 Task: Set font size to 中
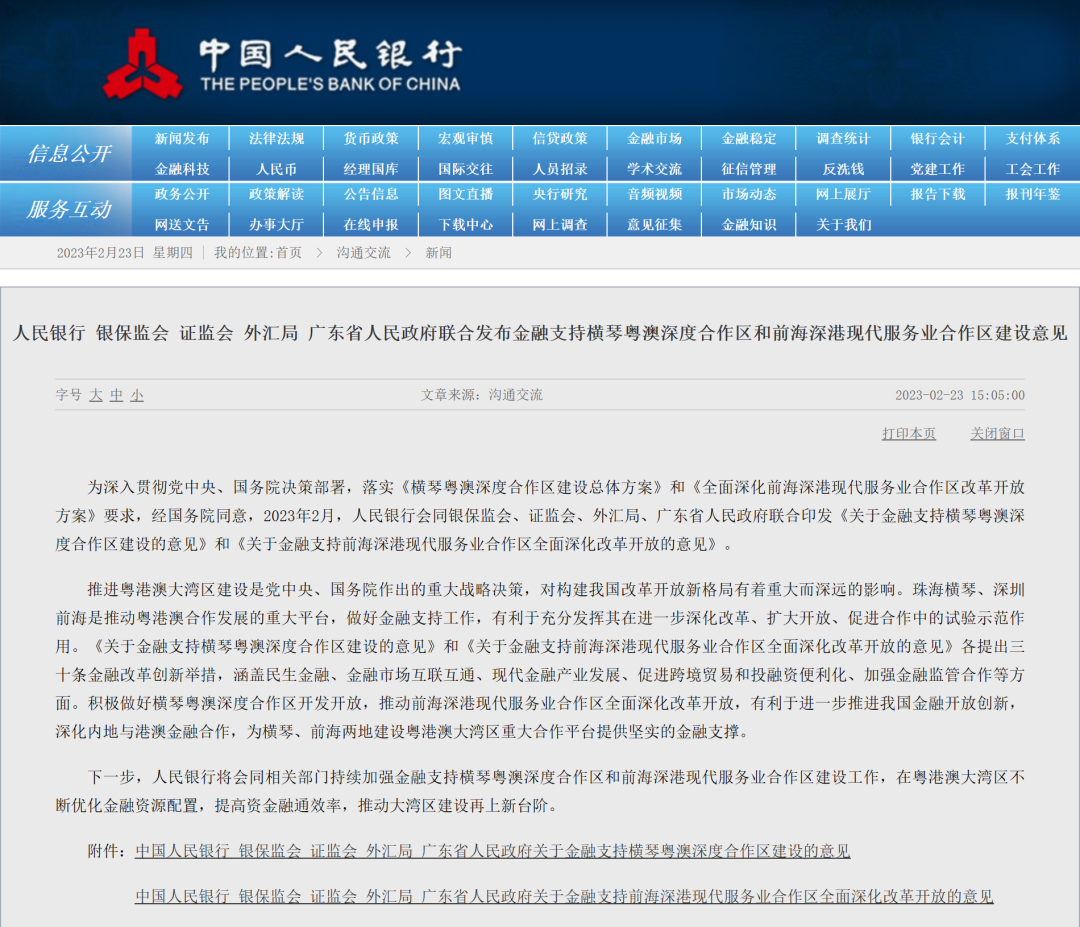click(116, 395)
